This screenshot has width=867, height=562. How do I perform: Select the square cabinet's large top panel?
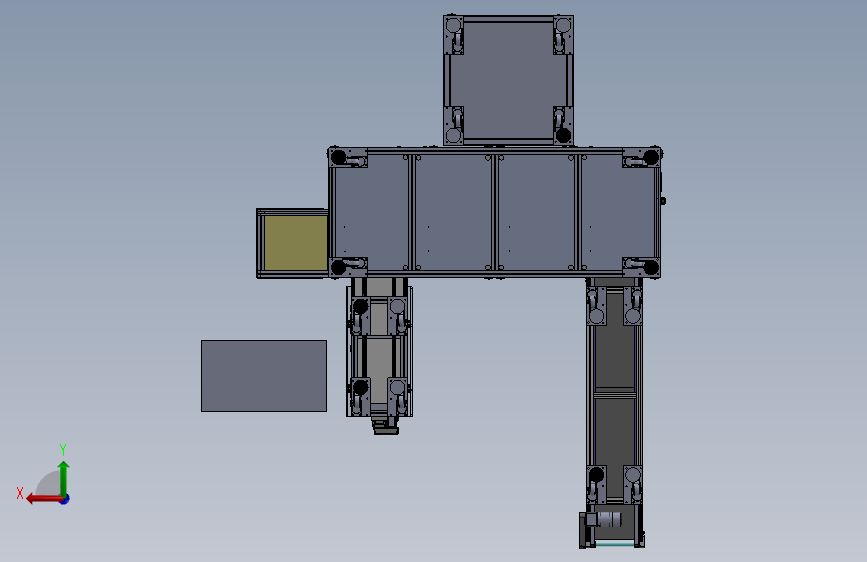coord(508,80)
